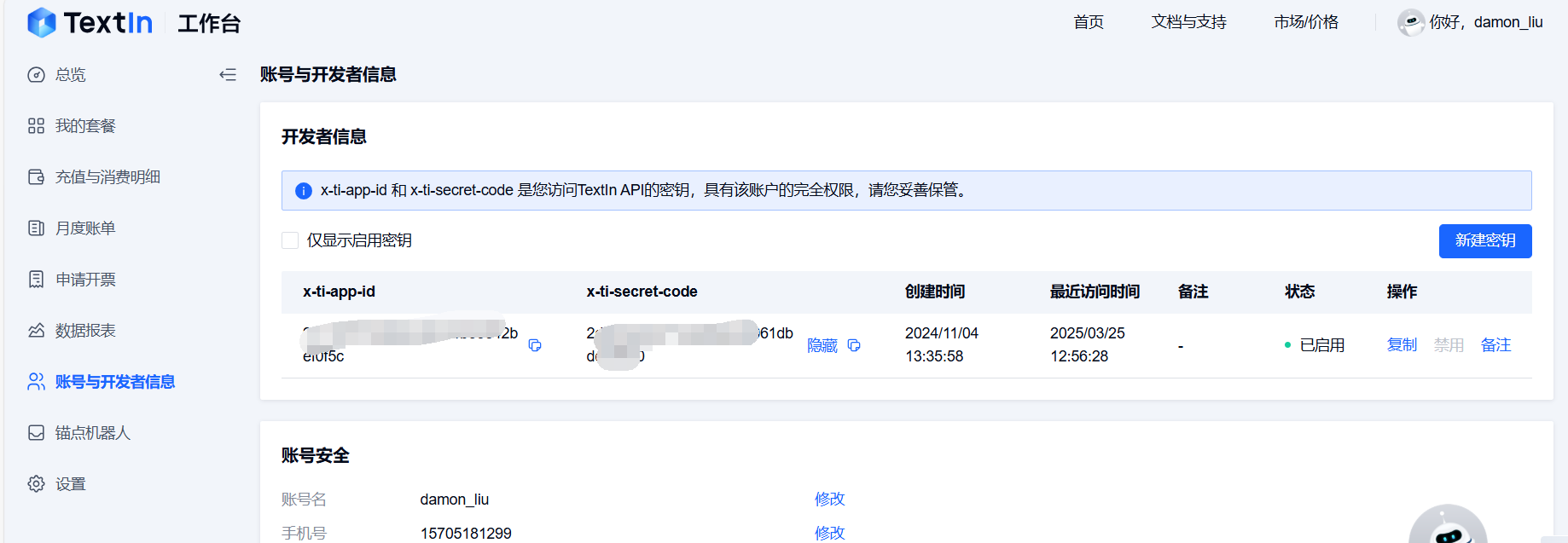Viewport: 1568px width, 543px height.
Task: Open 设置 in the sidebar
Action: tap(71, 484)
